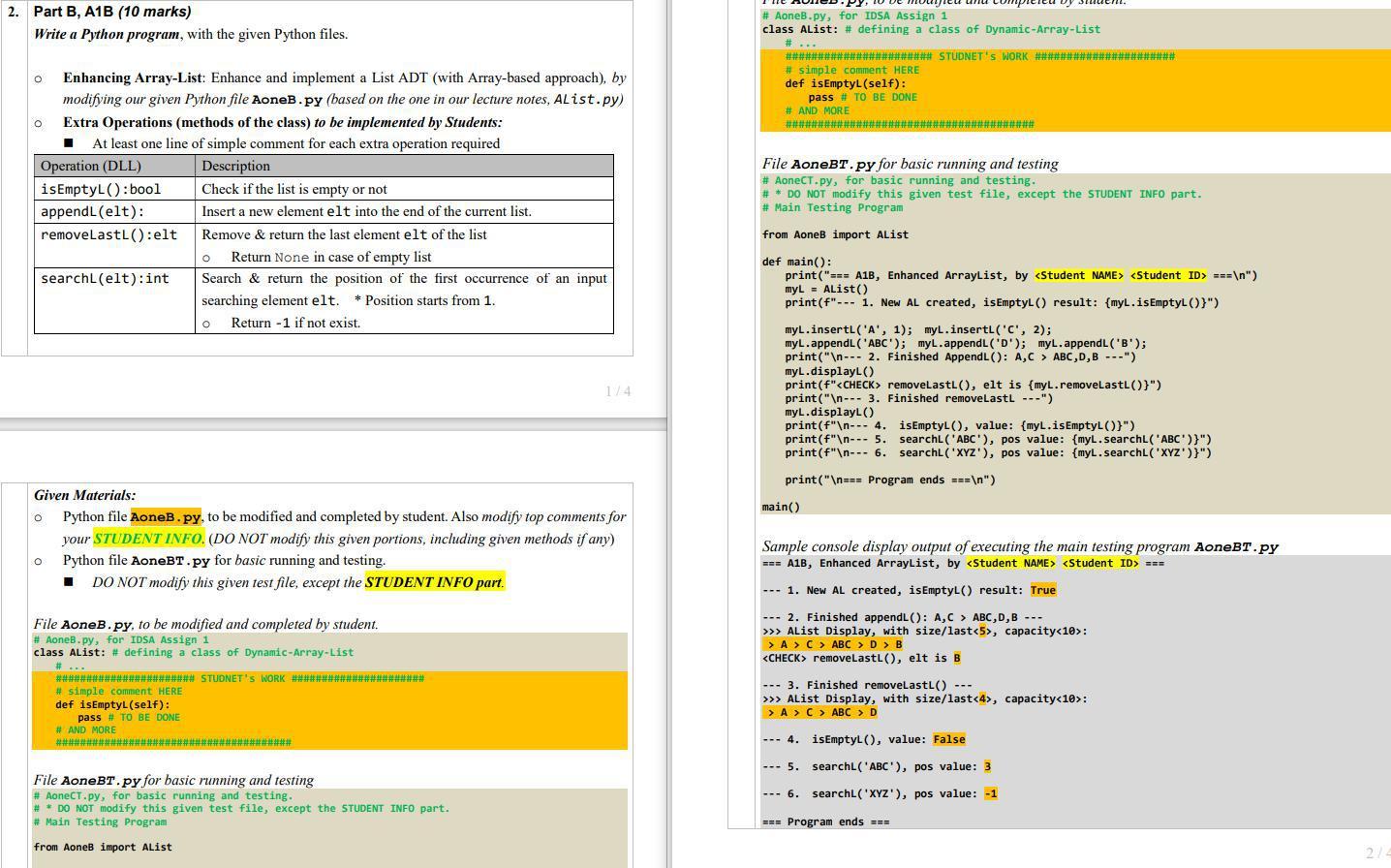Click the 1 / 4 page indicator
This screenshot has width=1391, height=868.
(617, 391)
